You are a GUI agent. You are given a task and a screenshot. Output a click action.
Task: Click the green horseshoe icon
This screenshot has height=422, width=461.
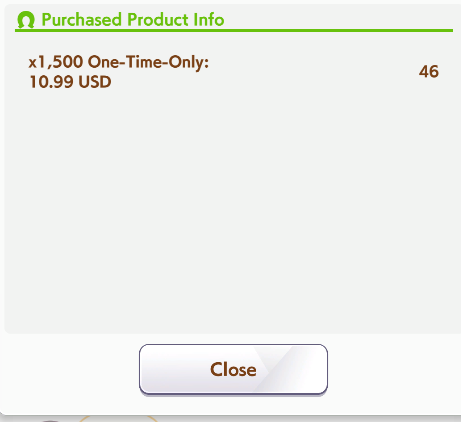point(26,20)
